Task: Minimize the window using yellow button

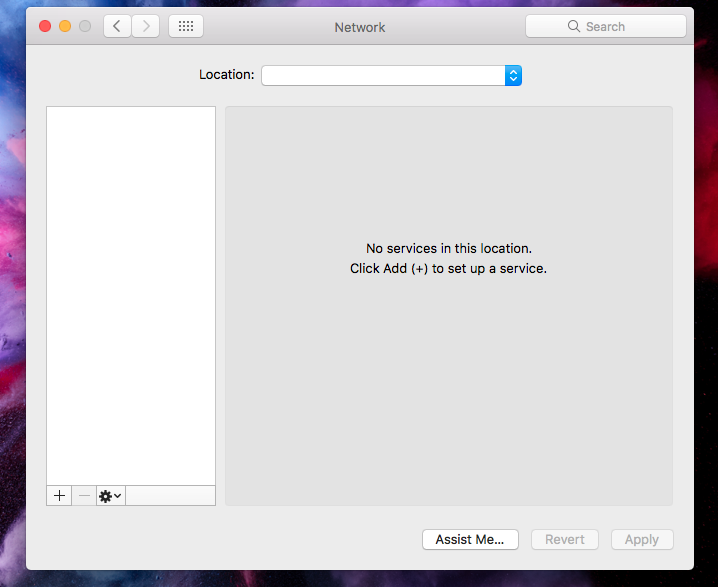Action: [x=65, y=27]
